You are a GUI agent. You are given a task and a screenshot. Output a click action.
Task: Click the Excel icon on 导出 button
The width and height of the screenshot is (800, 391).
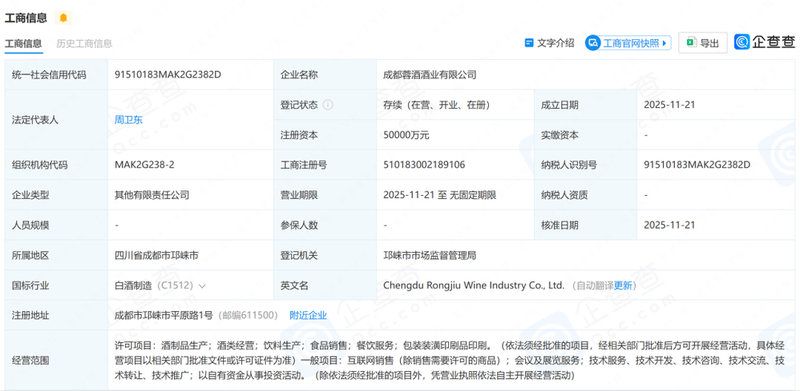(691, 43)
